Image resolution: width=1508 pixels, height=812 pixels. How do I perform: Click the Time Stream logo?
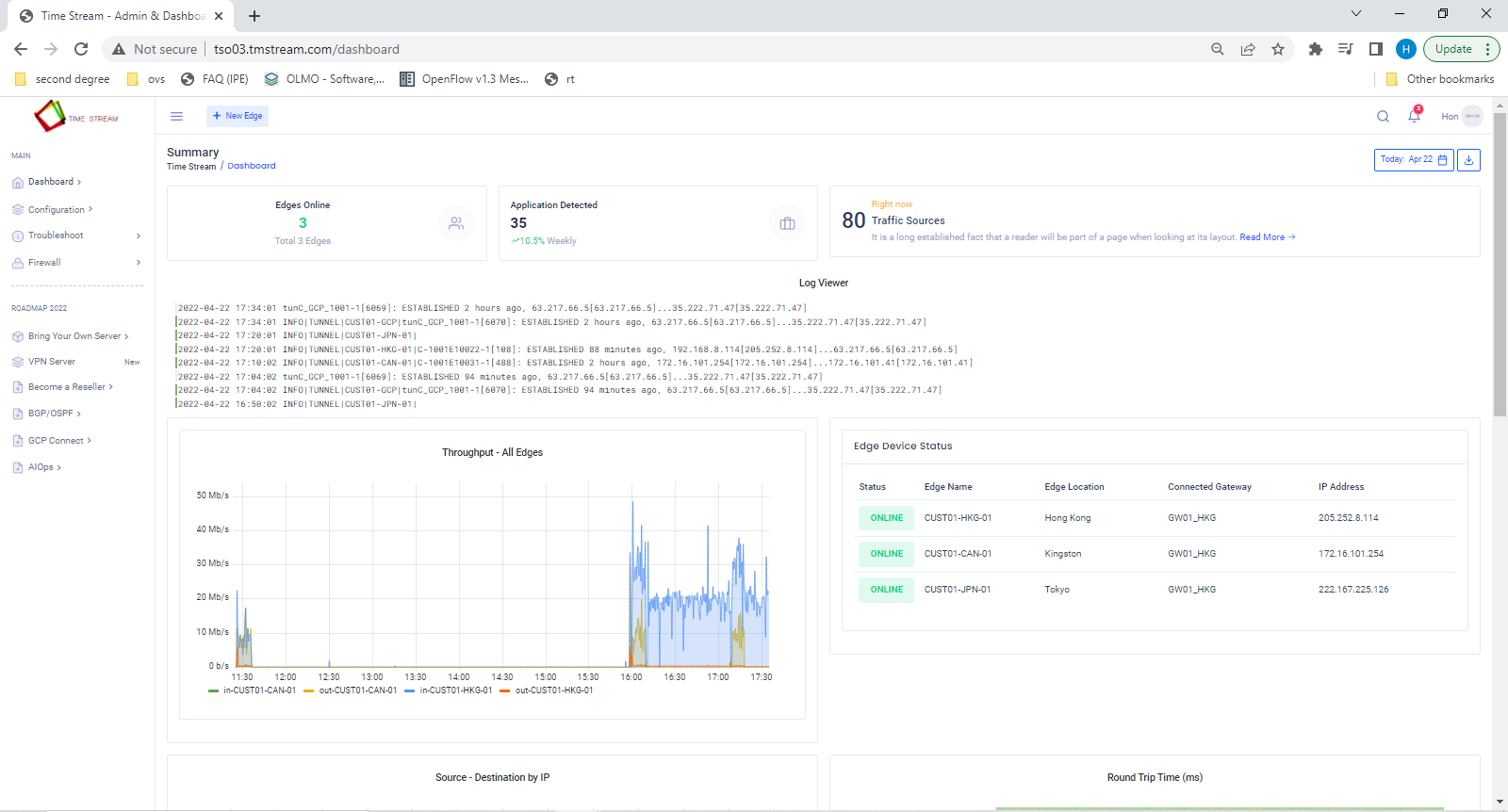77,117
